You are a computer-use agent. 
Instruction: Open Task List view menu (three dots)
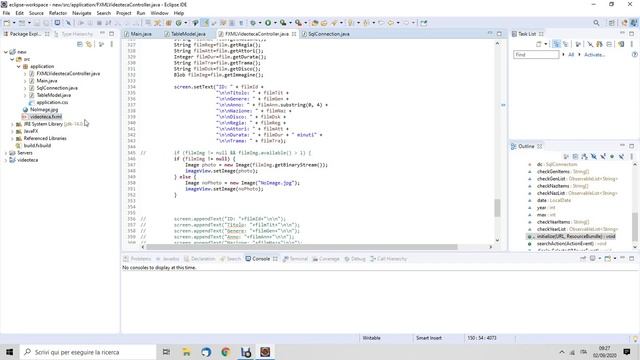tap(632, 44)
